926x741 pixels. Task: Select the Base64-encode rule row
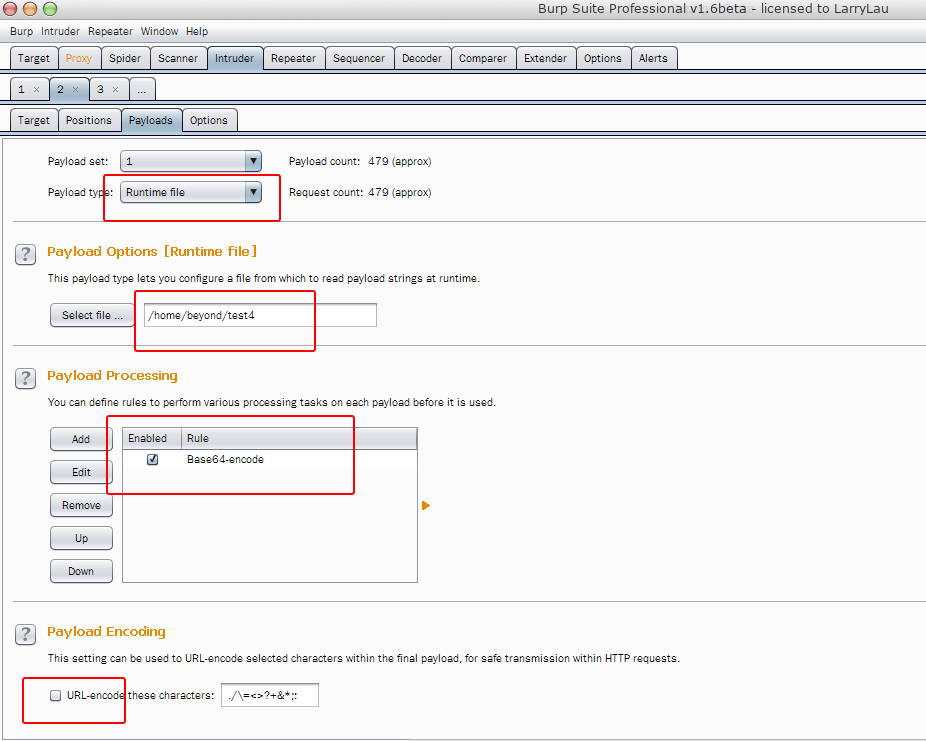(x=270, y=459)
